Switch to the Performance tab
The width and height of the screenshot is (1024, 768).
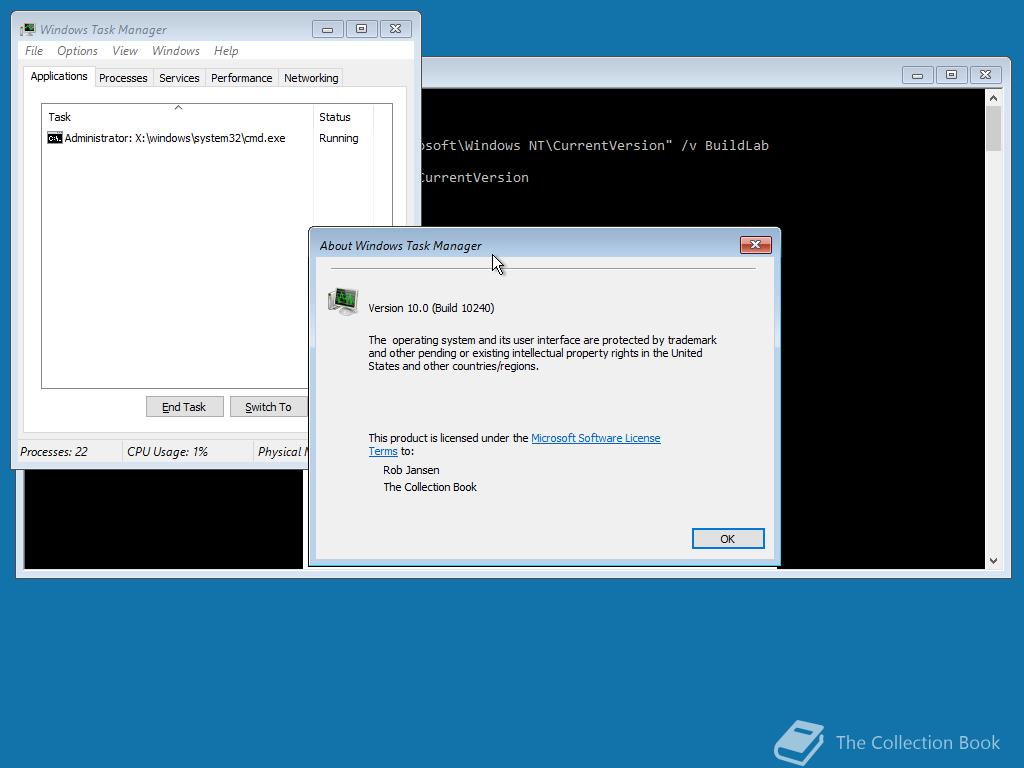pos(242,78)
